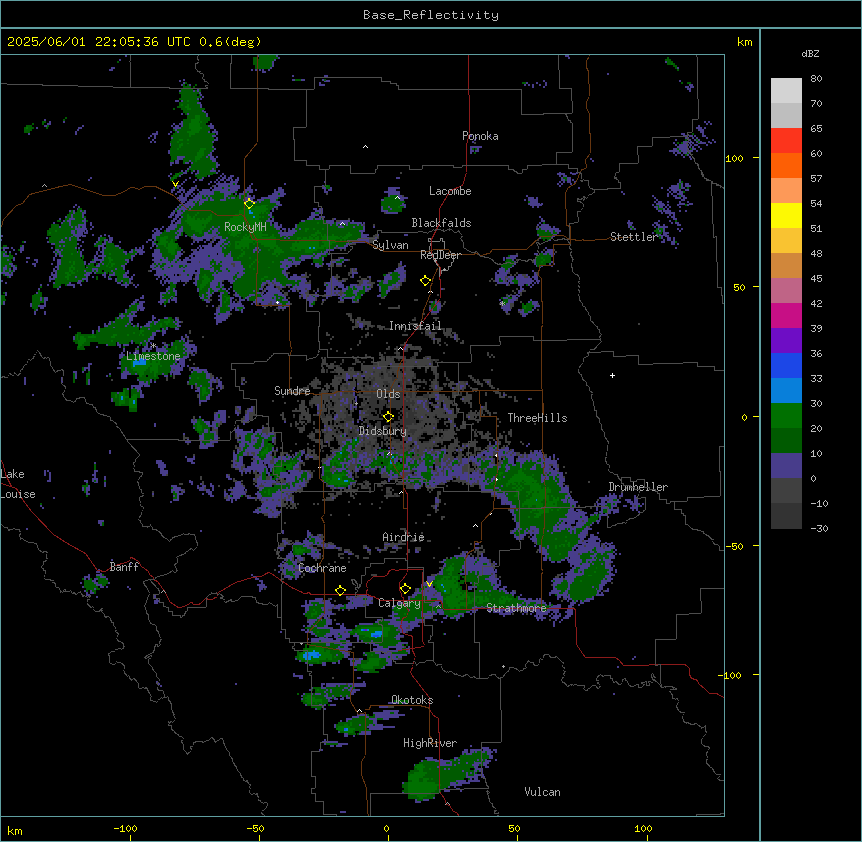Click the light gray 70-80 dBZ swatch

click(786, 91)
